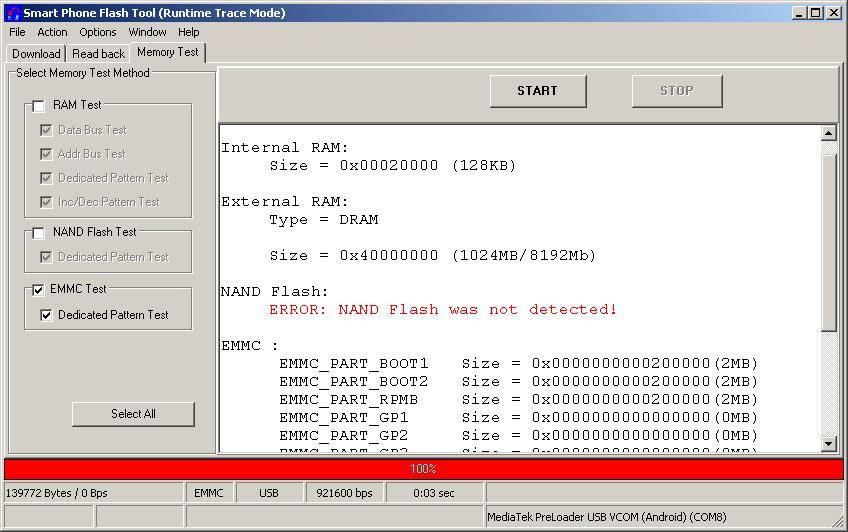Open the Help menu
This screenshot has width=848, height=532.
pyautogui.click(x=189, y=32)
